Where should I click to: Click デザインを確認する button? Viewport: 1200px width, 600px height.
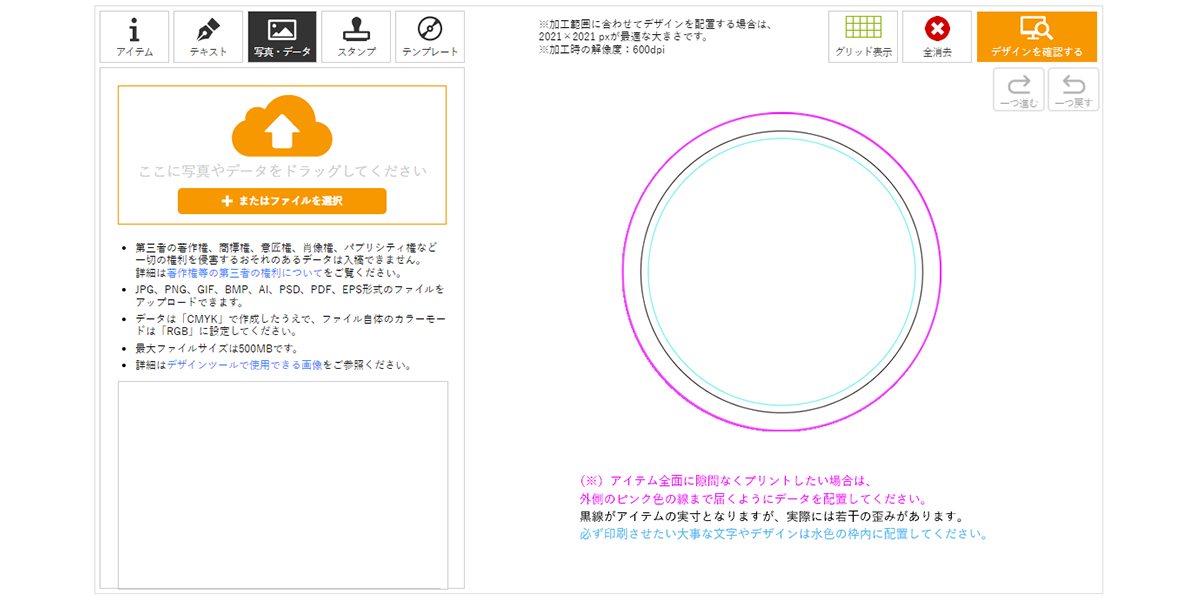pyautogui.click(x=1037, y=37)
